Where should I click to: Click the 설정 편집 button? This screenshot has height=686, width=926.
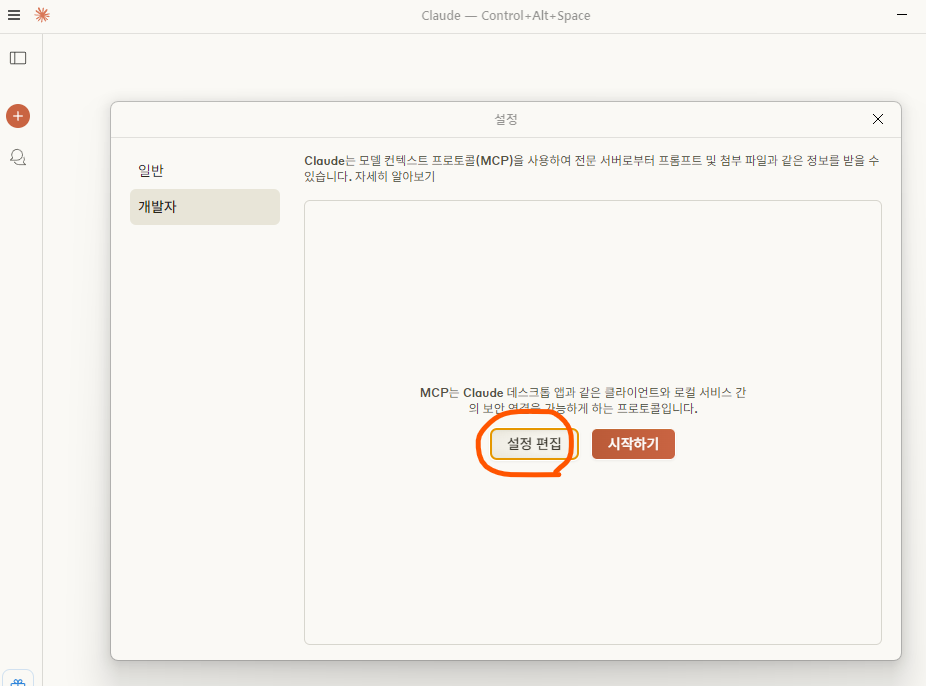(x=533, y=444)
